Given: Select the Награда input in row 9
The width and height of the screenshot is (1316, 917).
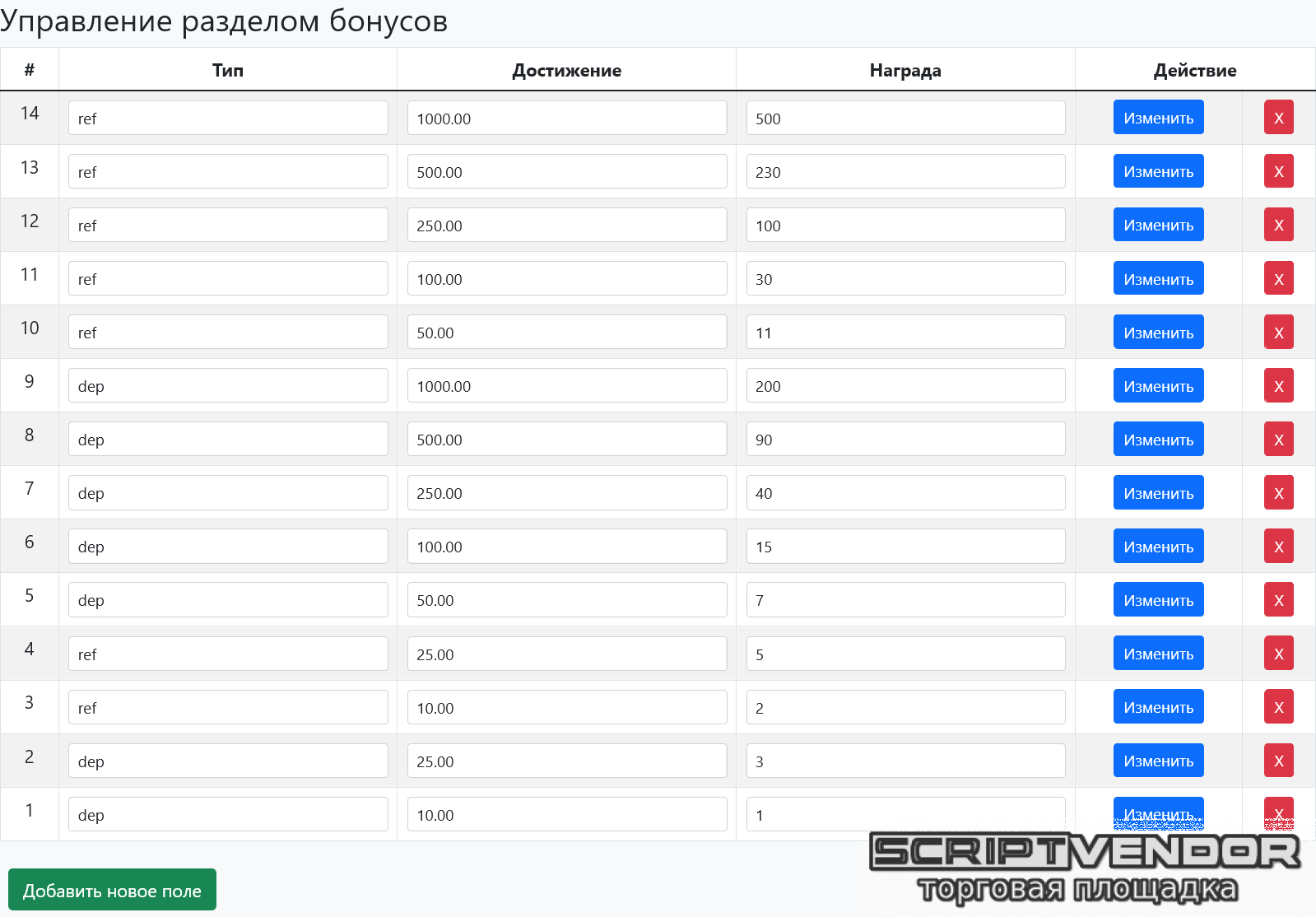Looking at the screenshot, I should pyautogui.click(x=905, y=386).
